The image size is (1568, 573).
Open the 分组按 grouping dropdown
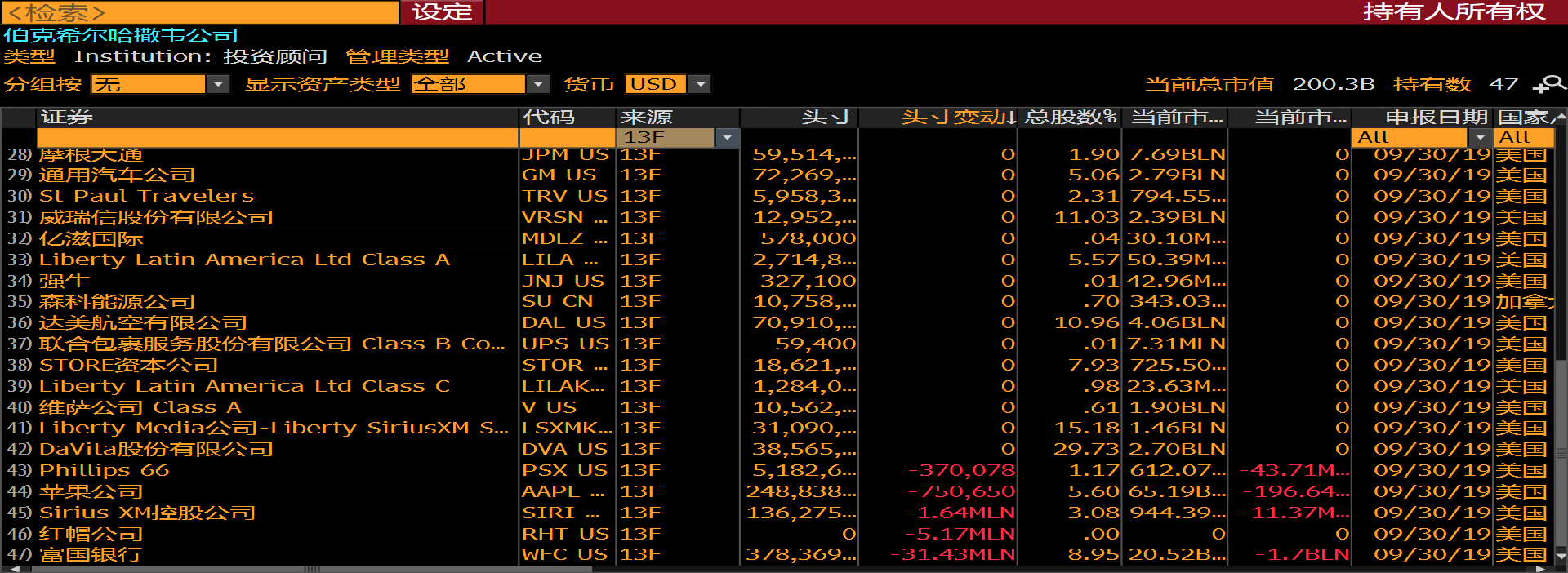pos(218,84)
